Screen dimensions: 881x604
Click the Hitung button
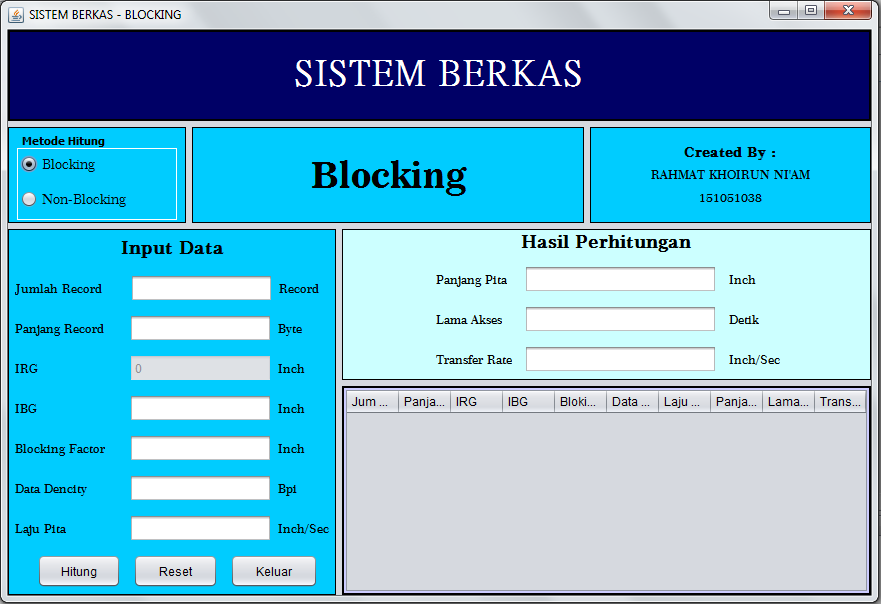point(79,571)
